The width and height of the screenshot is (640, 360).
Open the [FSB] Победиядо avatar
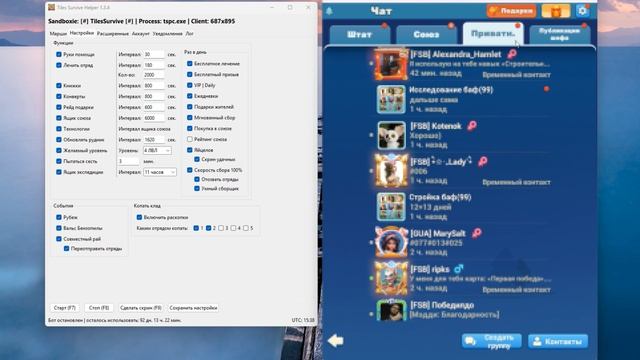[x=391, y=311]
